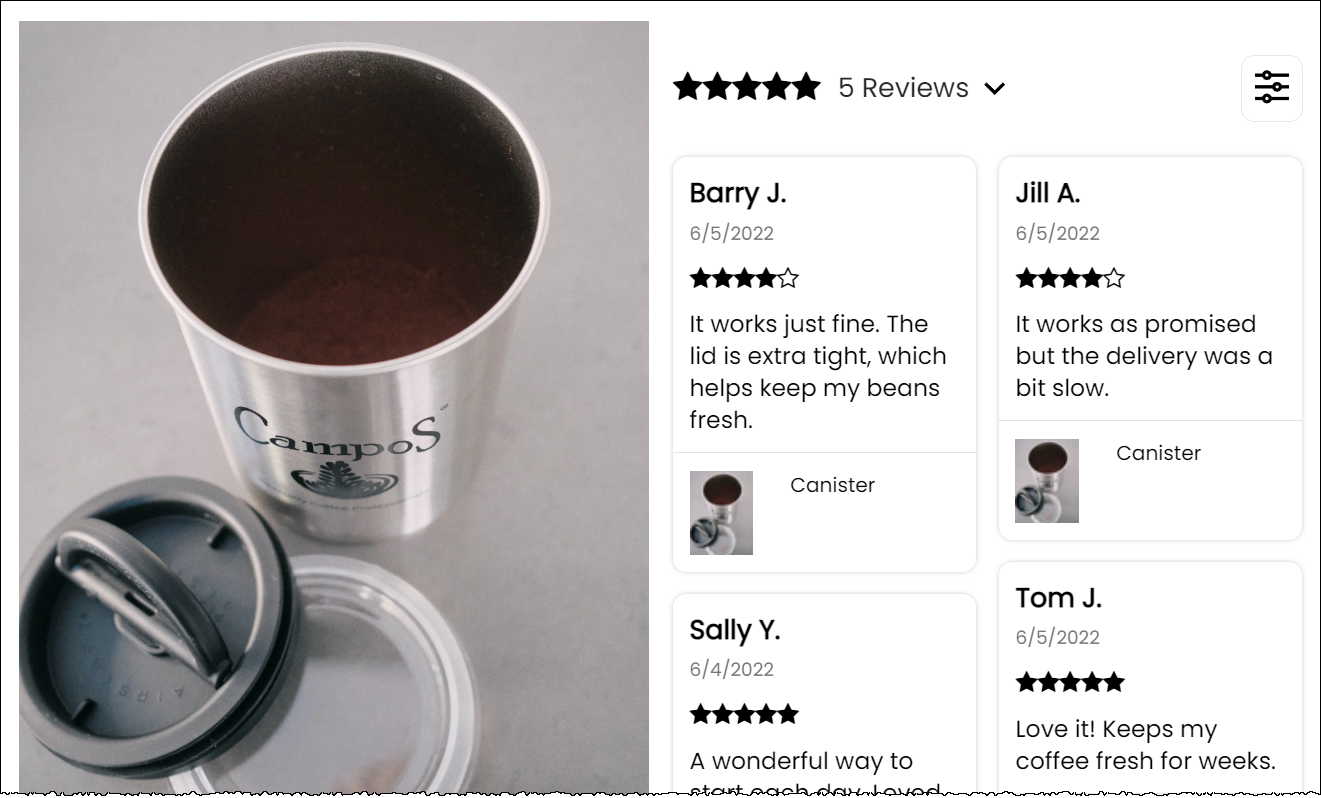Select the Tom J. reviewer name
Image resolution: width=1321 pixels, height=798 pixels.
1058,598
